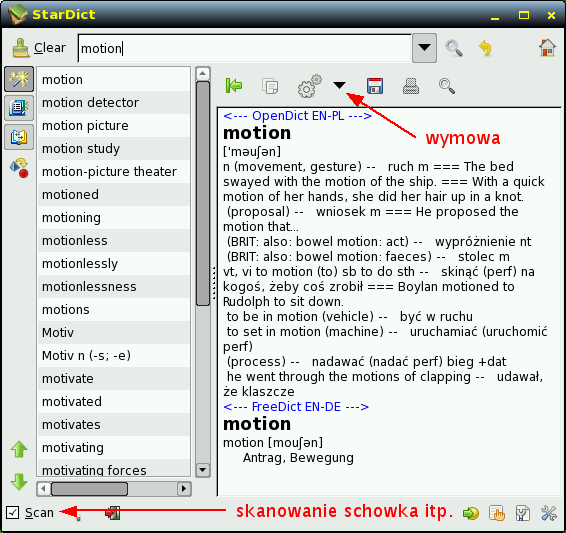Select 'motion study' in the word list

[x=114, y=148]
